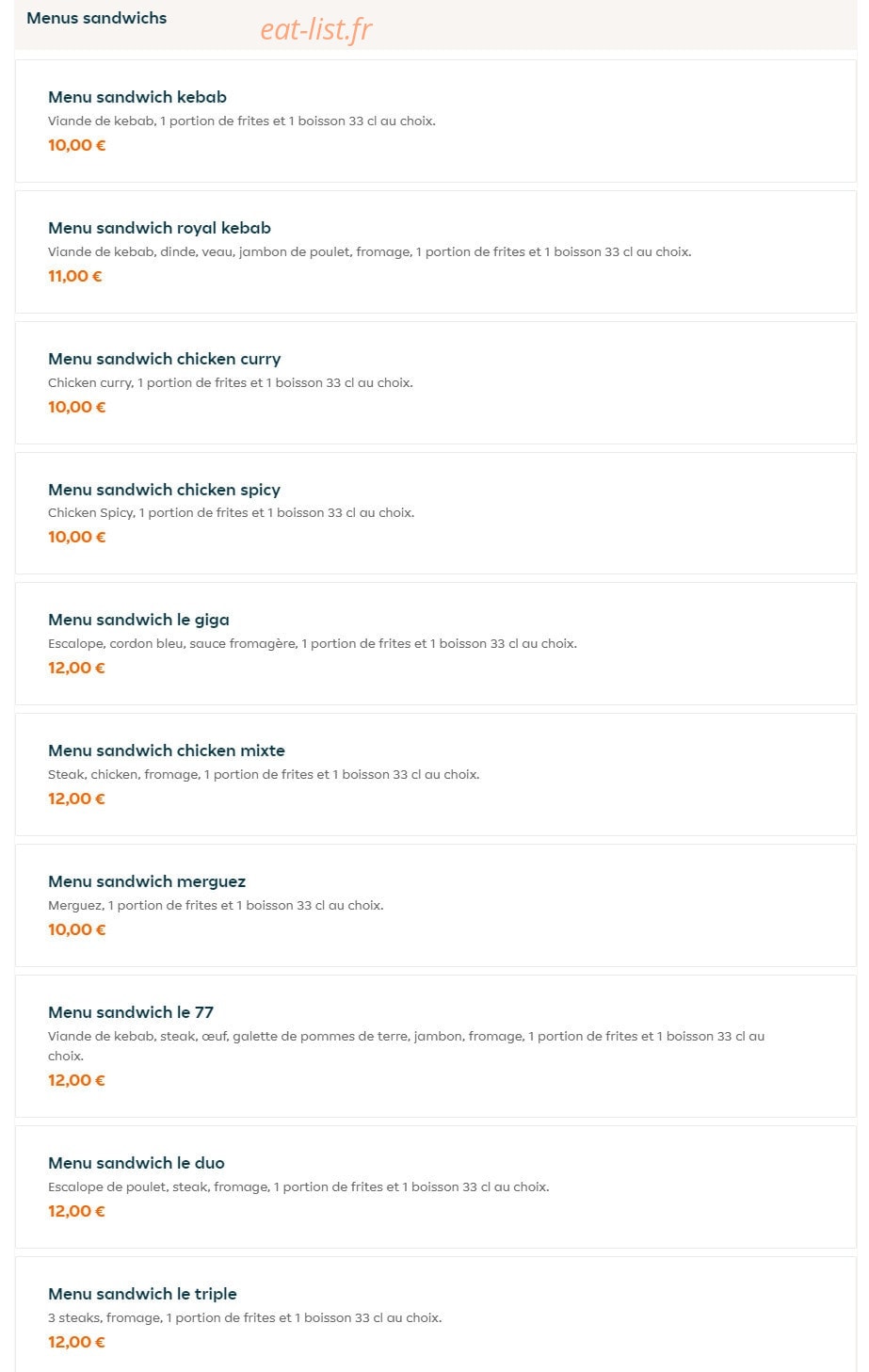Pick Menu sandwich chicken mixte
Screen dimensions: 869x1372
tap(435, 774)
